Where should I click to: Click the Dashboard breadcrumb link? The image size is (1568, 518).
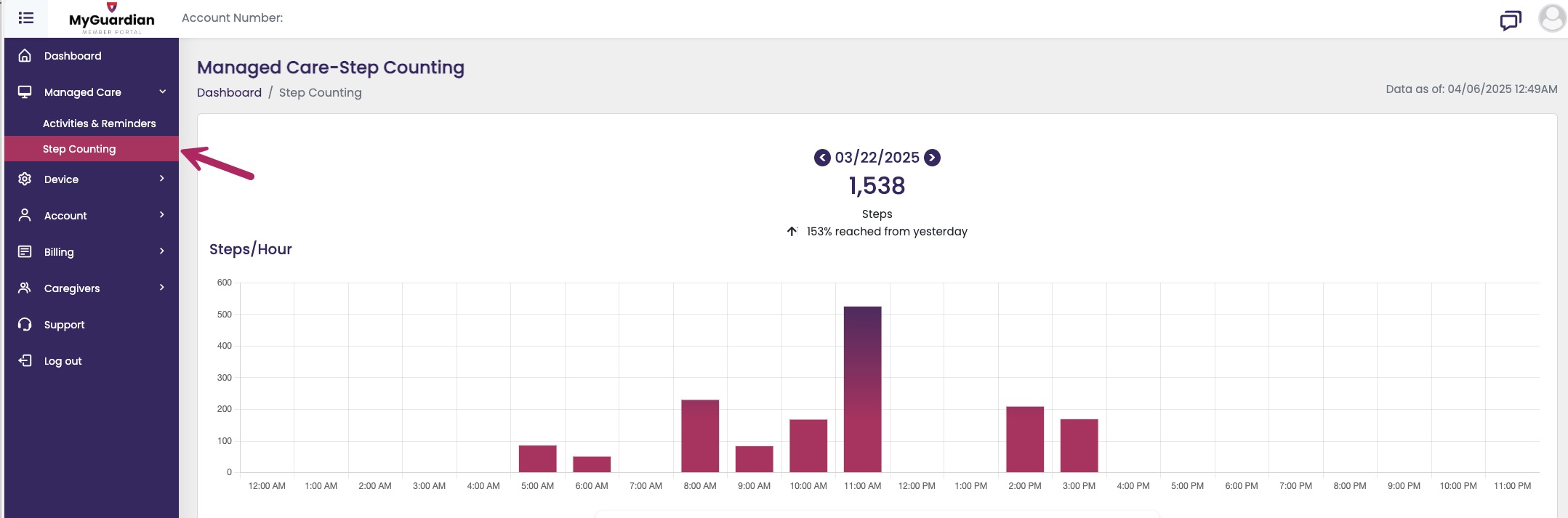(x=229, y=93)
